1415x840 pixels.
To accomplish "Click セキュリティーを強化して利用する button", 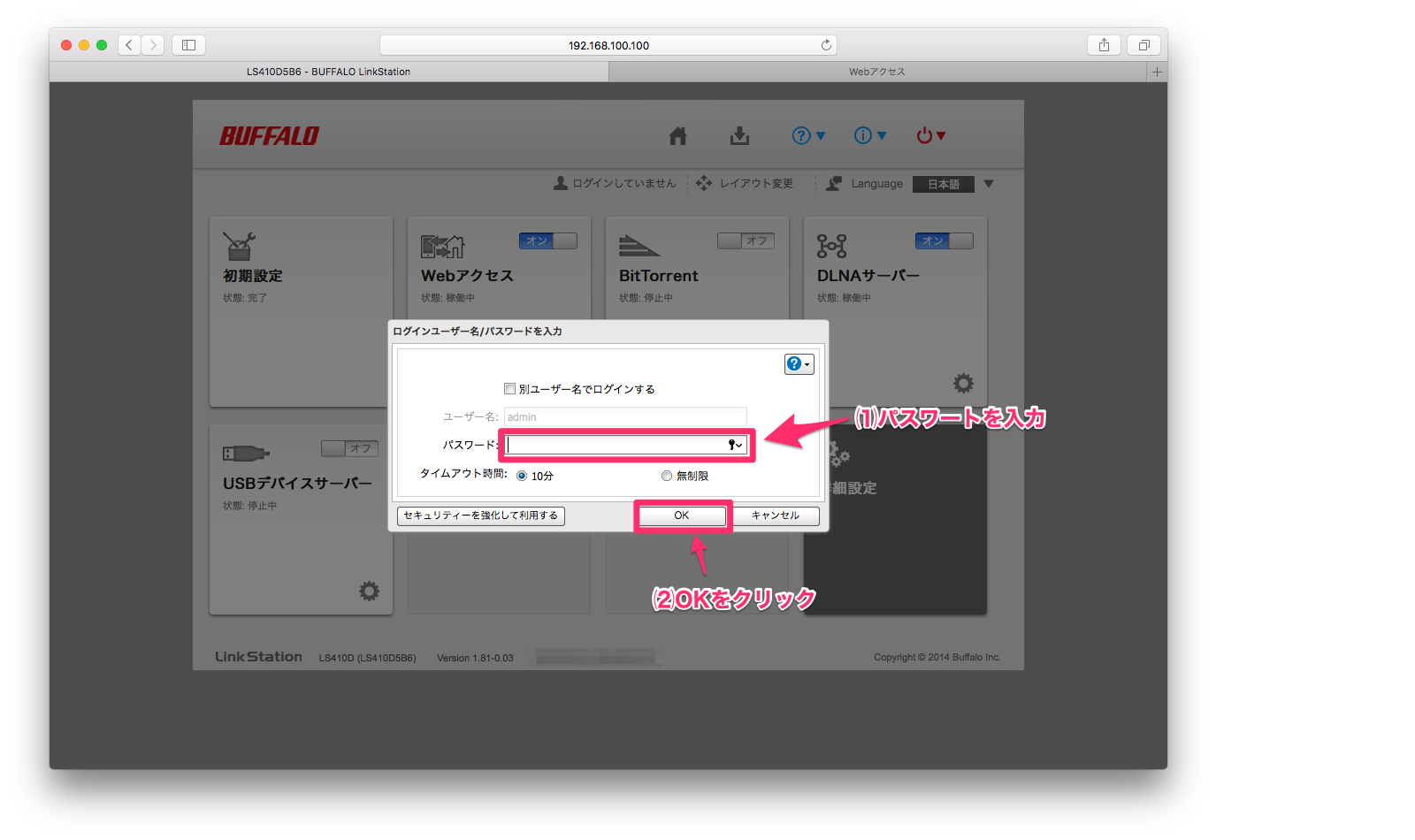I will click(481, 515).
